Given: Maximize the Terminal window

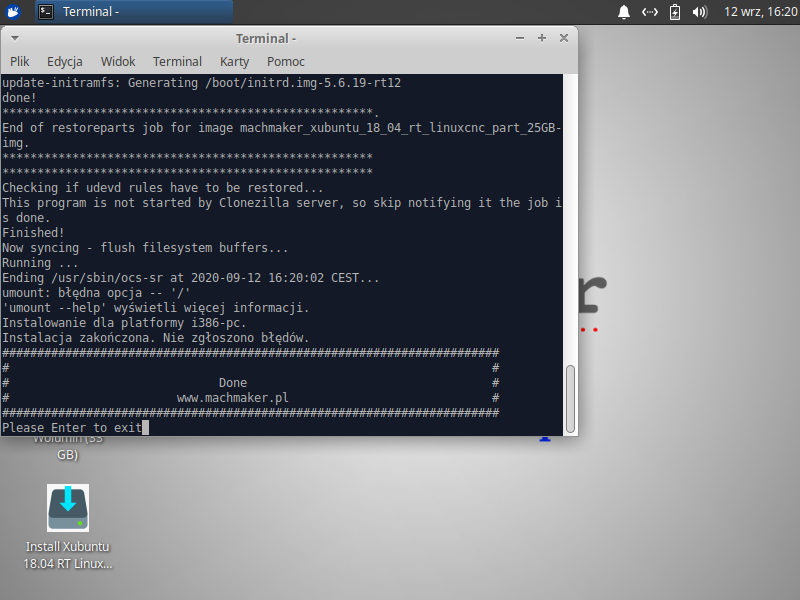Looking at the screenshot, I should (x=542, y=38).
